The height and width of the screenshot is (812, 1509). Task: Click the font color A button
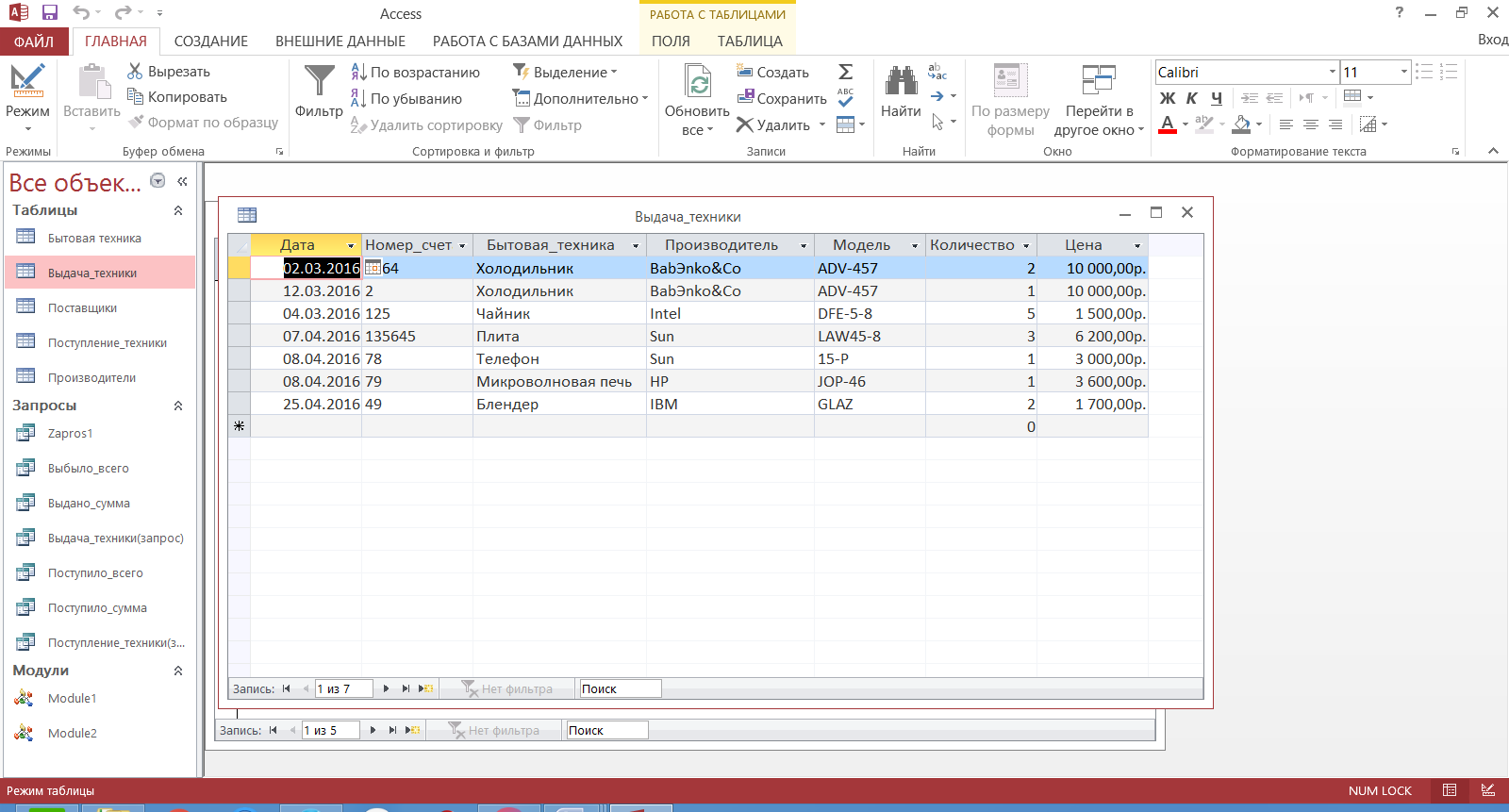pos(1168,124)
